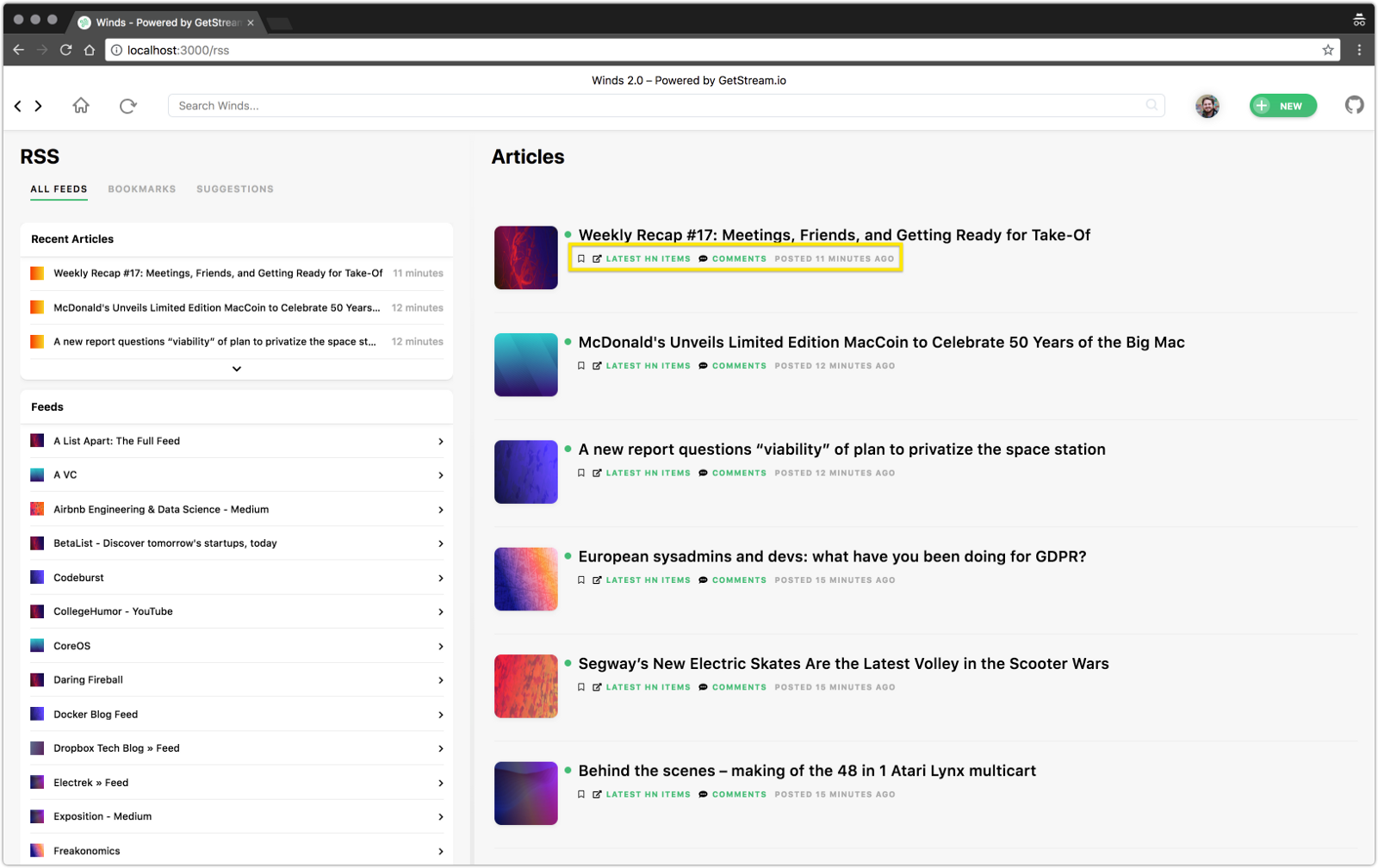Go forward using Winds right arrow
Viewport: 1378px width, 868px height.
pos(39,106)
